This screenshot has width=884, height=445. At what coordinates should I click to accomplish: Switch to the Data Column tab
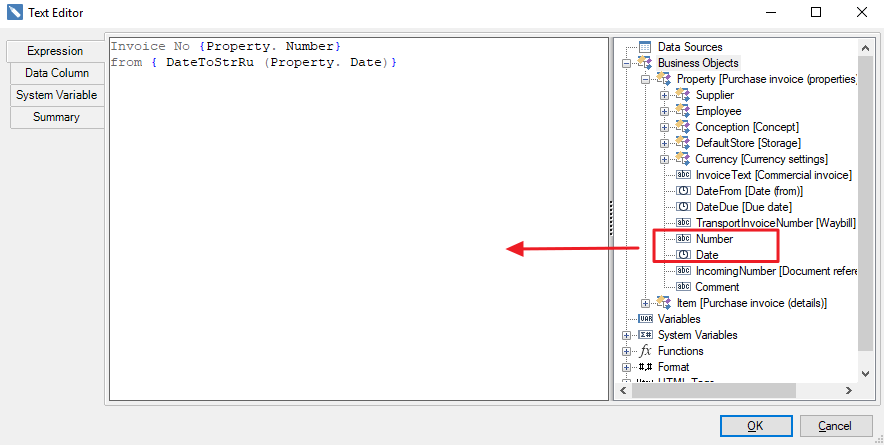point(57,73)
